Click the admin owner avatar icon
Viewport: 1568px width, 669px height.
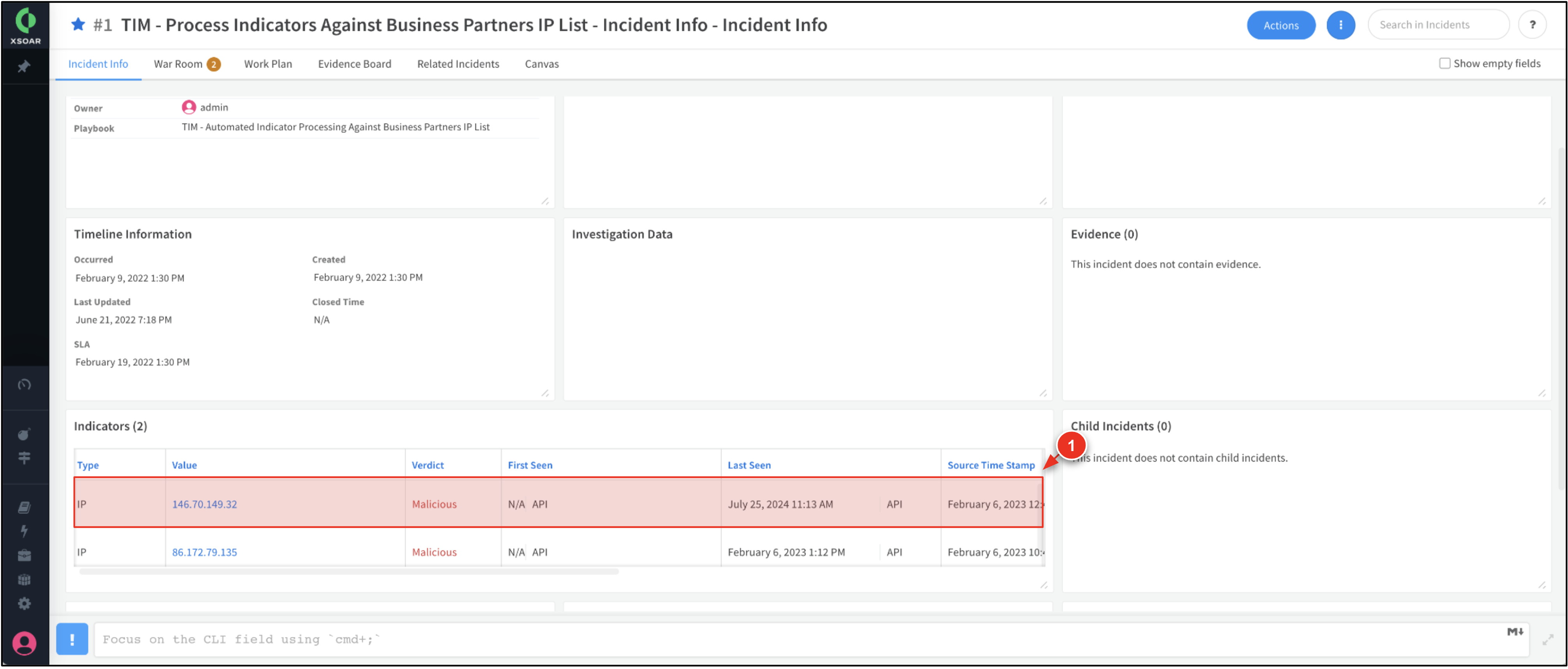[189, 107]
